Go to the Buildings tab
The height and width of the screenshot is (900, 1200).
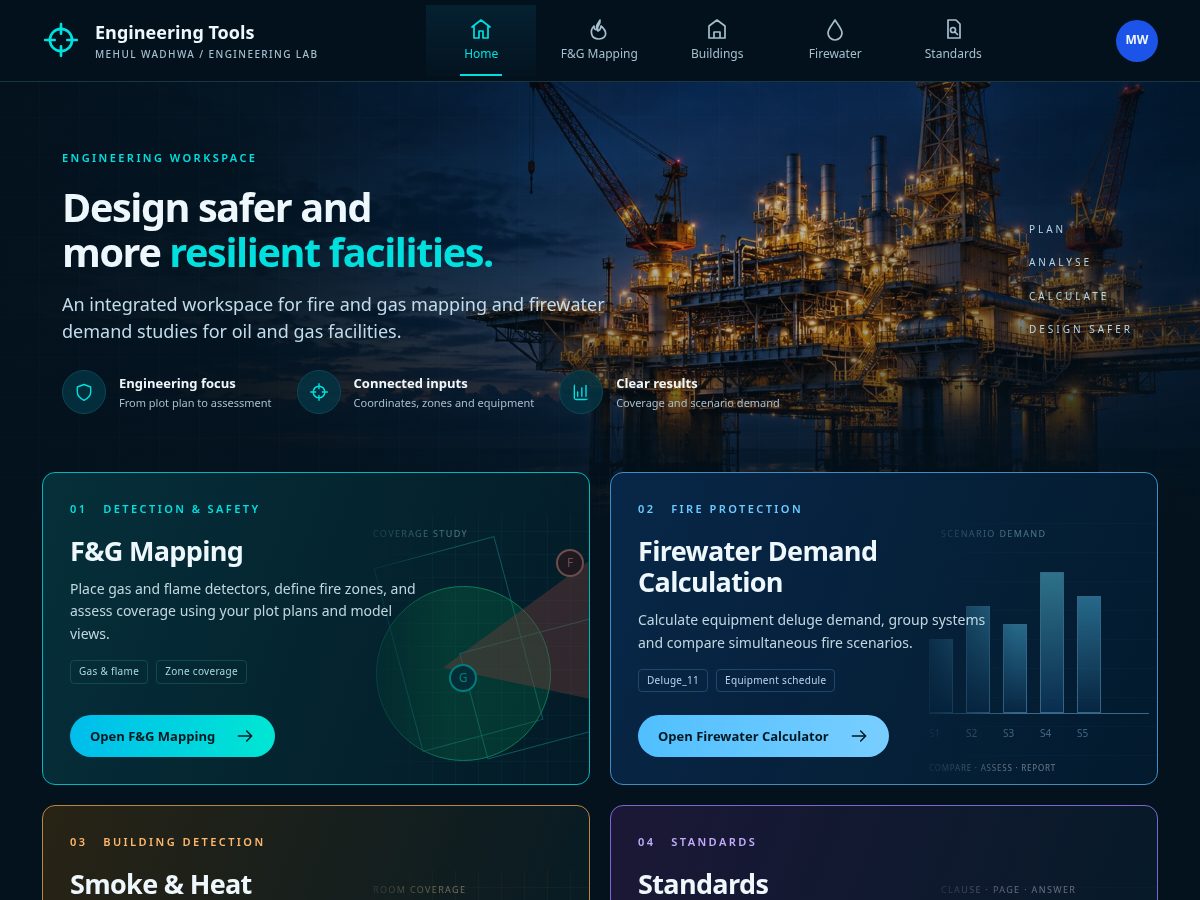(717, 41)
